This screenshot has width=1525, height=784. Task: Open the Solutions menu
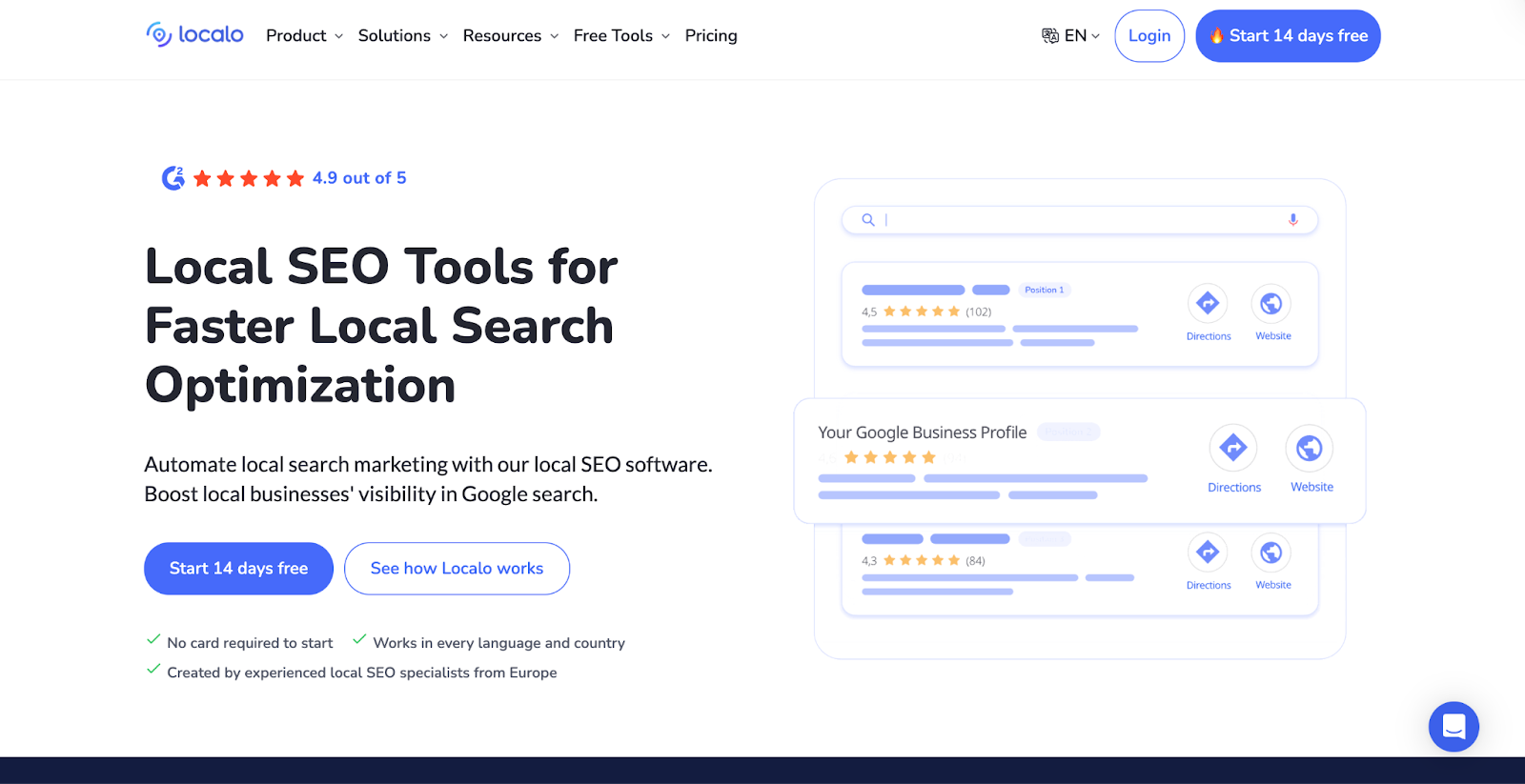[x=394, y=35]
